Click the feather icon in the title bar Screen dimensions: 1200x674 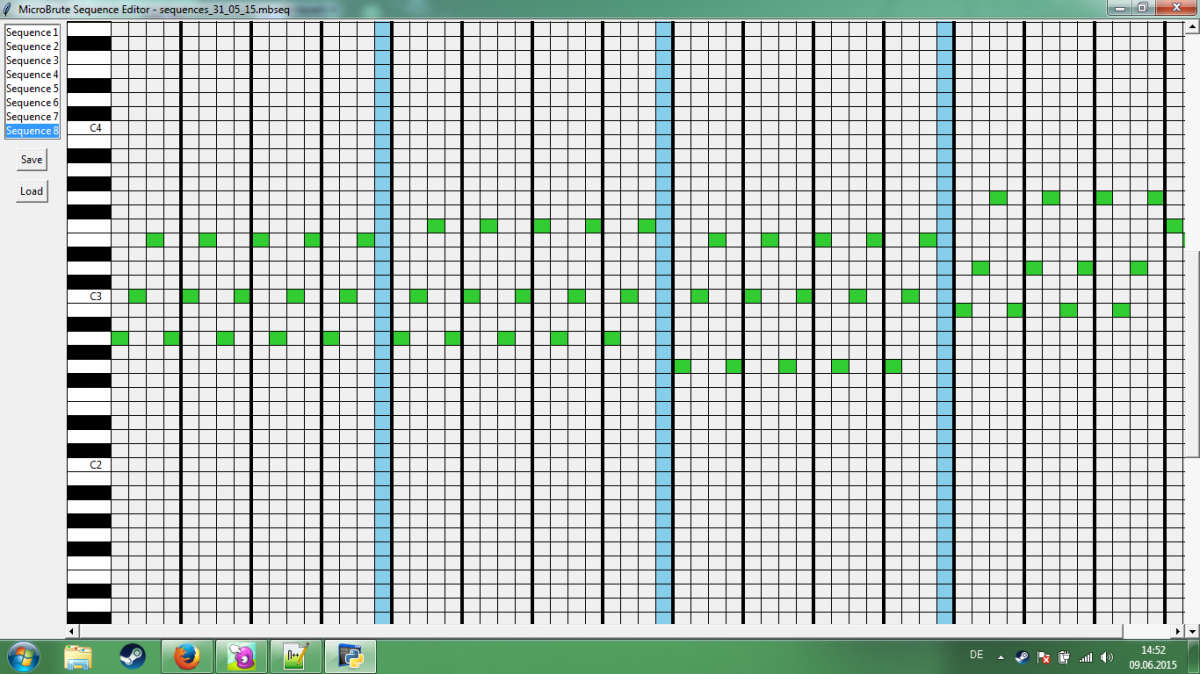[x=8, y=8]
